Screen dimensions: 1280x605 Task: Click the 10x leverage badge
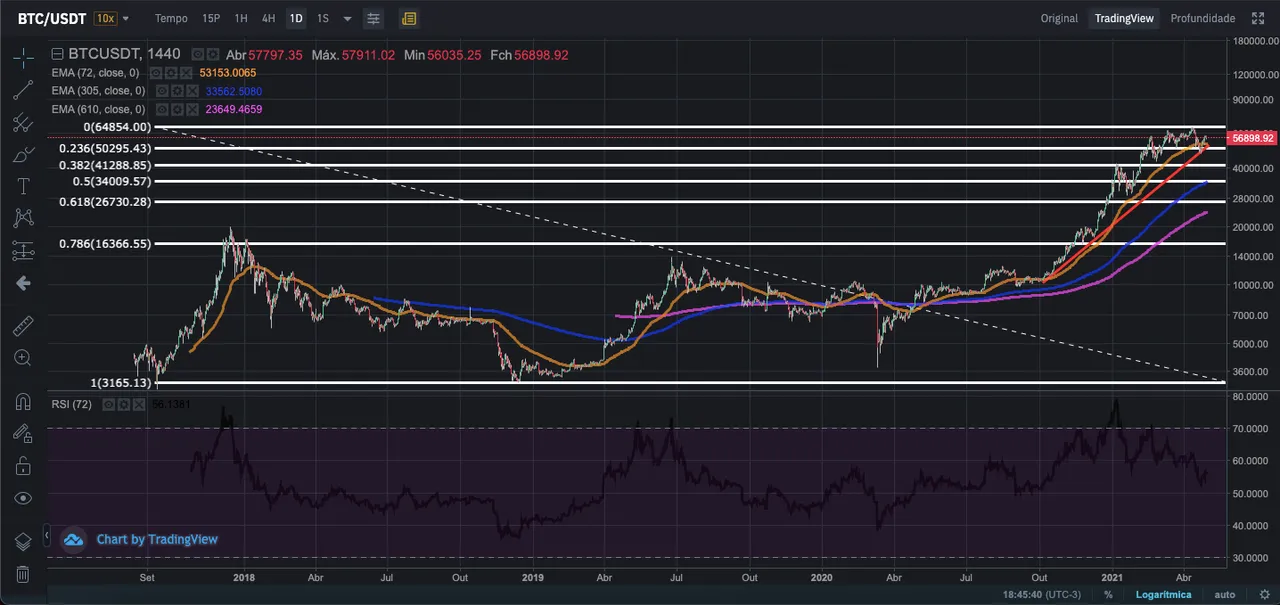click(x=104, y=18)
